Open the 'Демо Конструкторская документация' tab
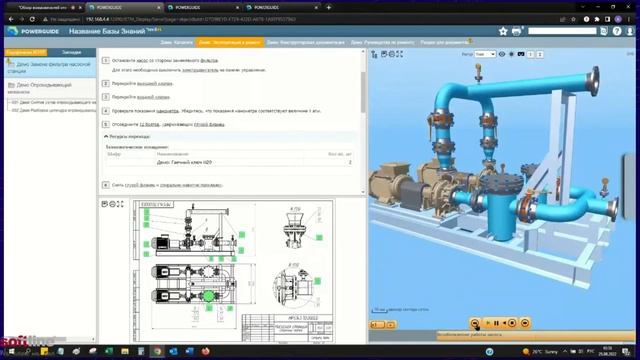 [305, 42]
